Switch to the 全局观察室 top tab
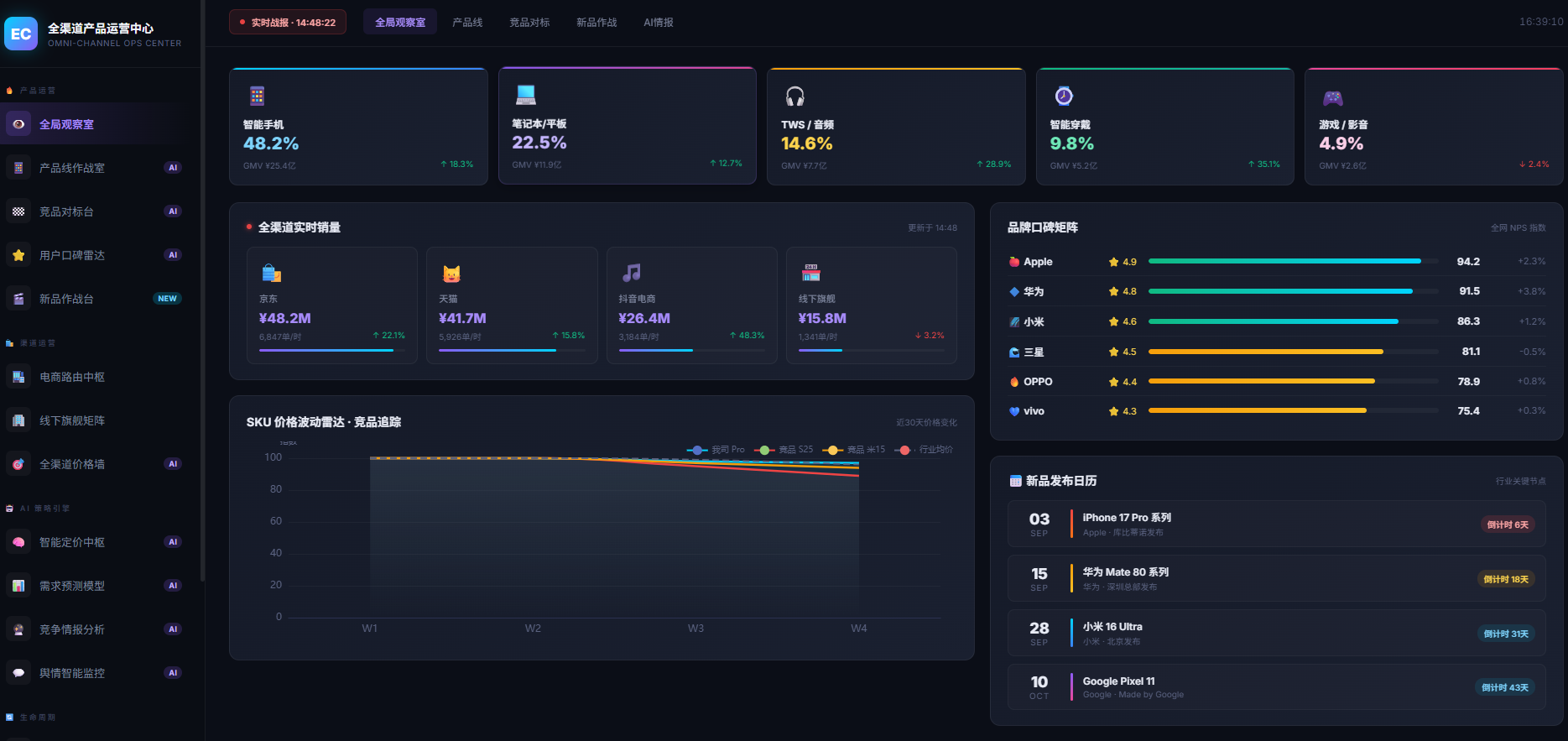The image size is (1568, 741). click(x=400, y=23)
